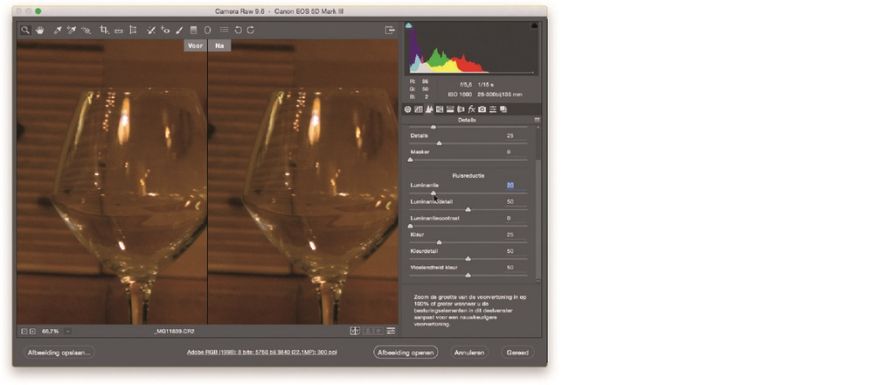Select the White Balance eyedropper tool

pyautogui.click(x=57, y=30)
